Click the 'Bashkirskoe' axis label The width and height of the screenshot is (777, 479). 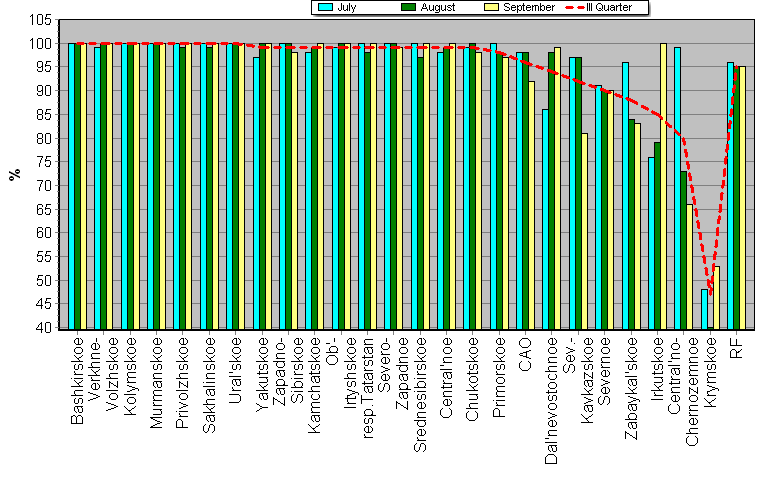(x=77, y=381)
